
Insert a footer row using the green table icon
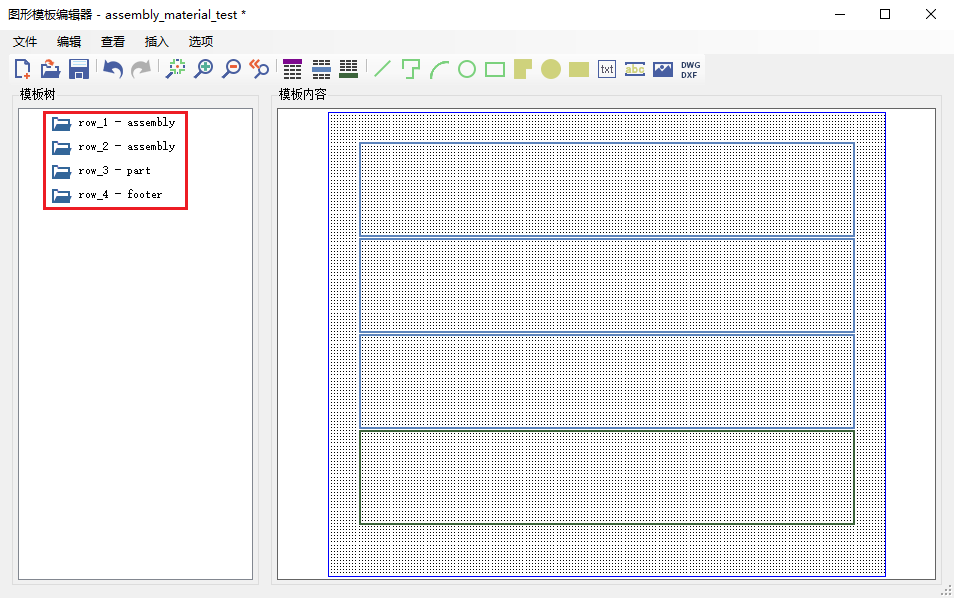pyautogui.click(x=349, y=69)
